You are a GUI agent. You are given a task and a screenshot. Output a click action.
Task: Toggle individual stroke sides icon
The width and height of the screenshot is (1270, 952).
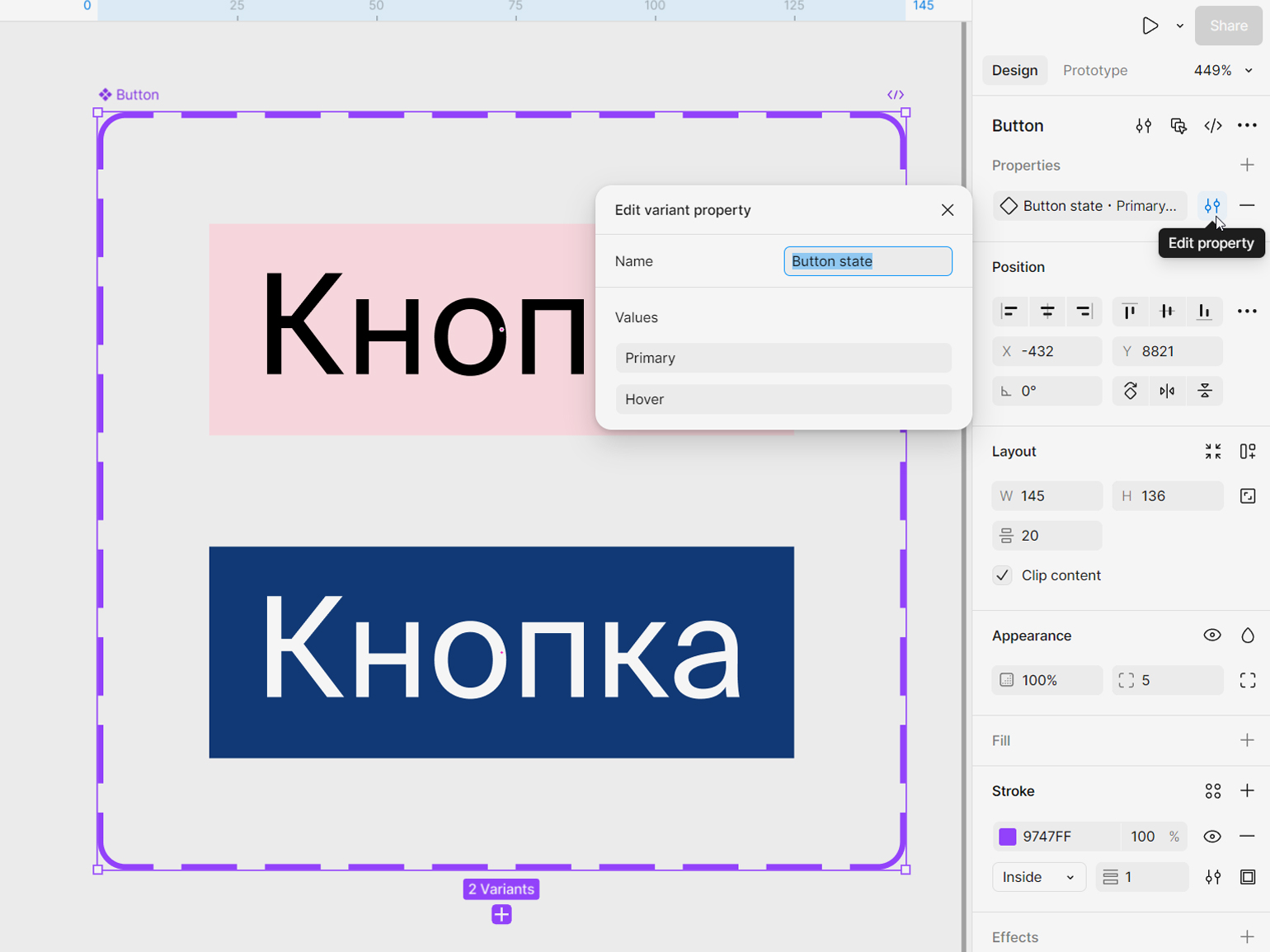(x=1248, y=877)
